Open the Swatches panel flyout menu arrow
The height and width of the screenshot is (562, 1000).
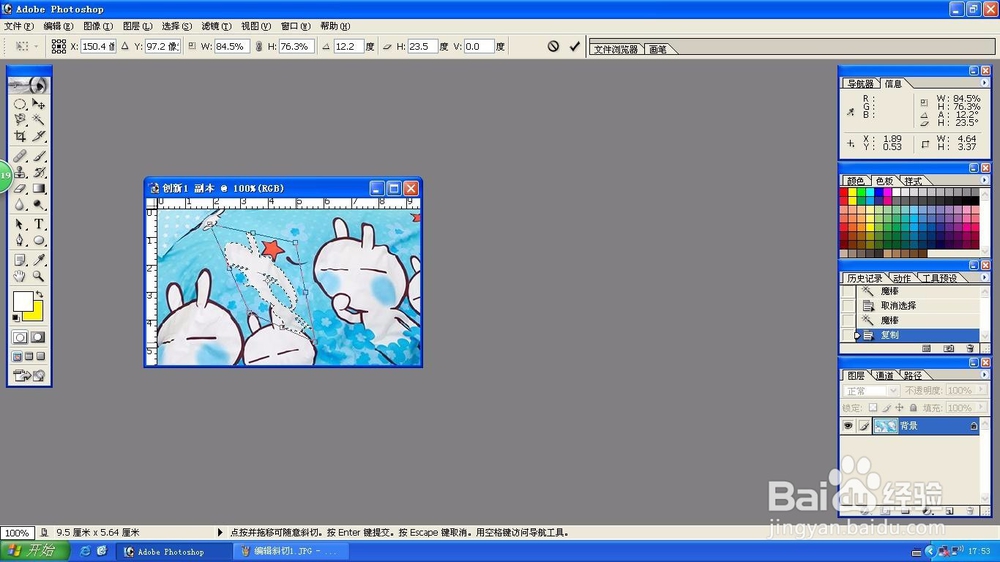tap(983, 180)
